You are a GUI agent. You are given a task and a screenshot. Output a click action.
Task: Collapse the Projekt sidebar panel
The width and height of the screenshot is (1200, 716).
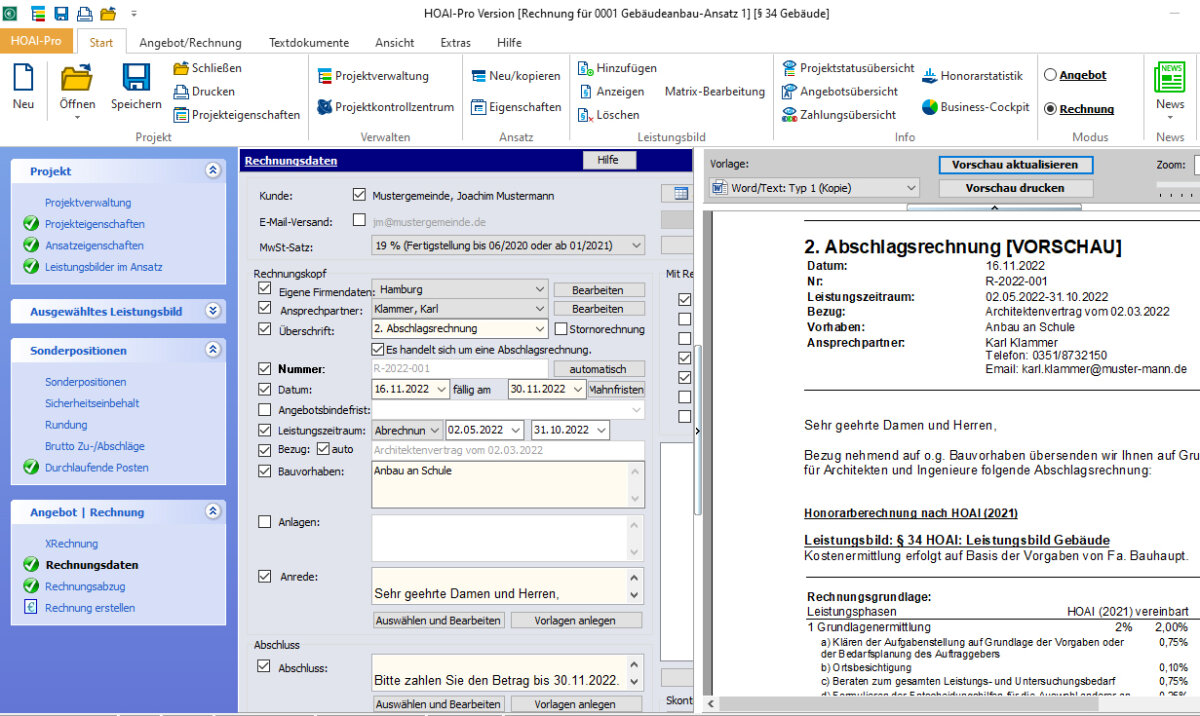coord(212,171)
